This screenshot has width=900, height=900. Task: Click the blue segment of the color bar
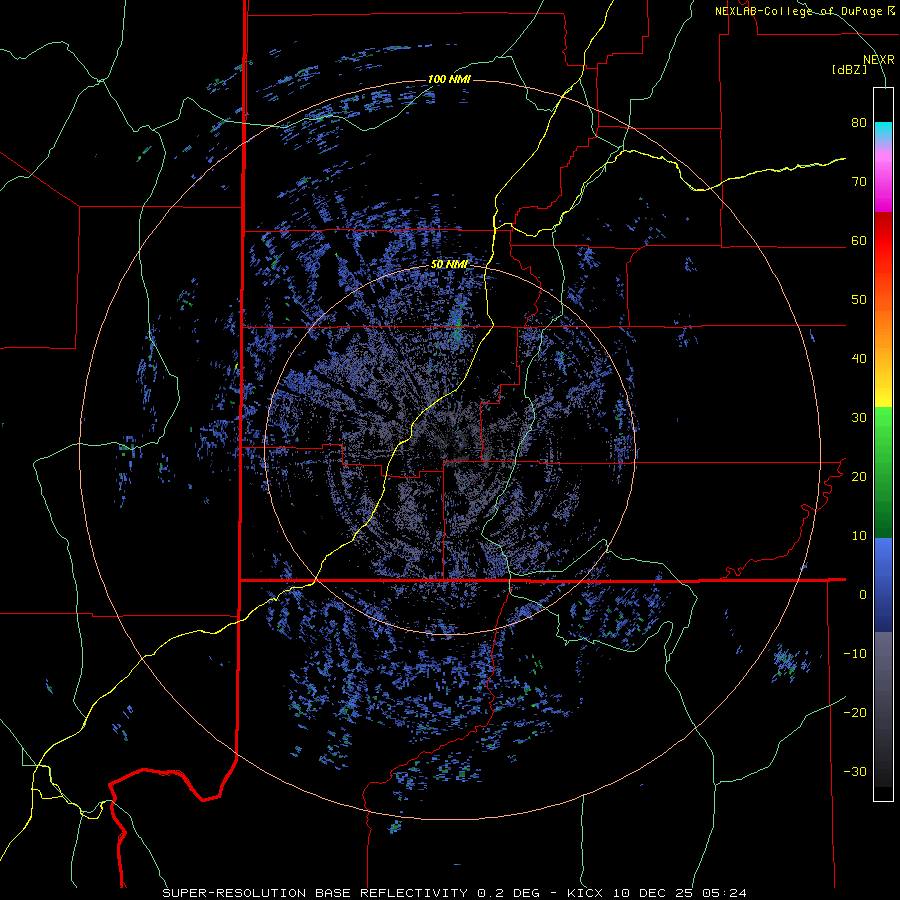pos(883,585)
